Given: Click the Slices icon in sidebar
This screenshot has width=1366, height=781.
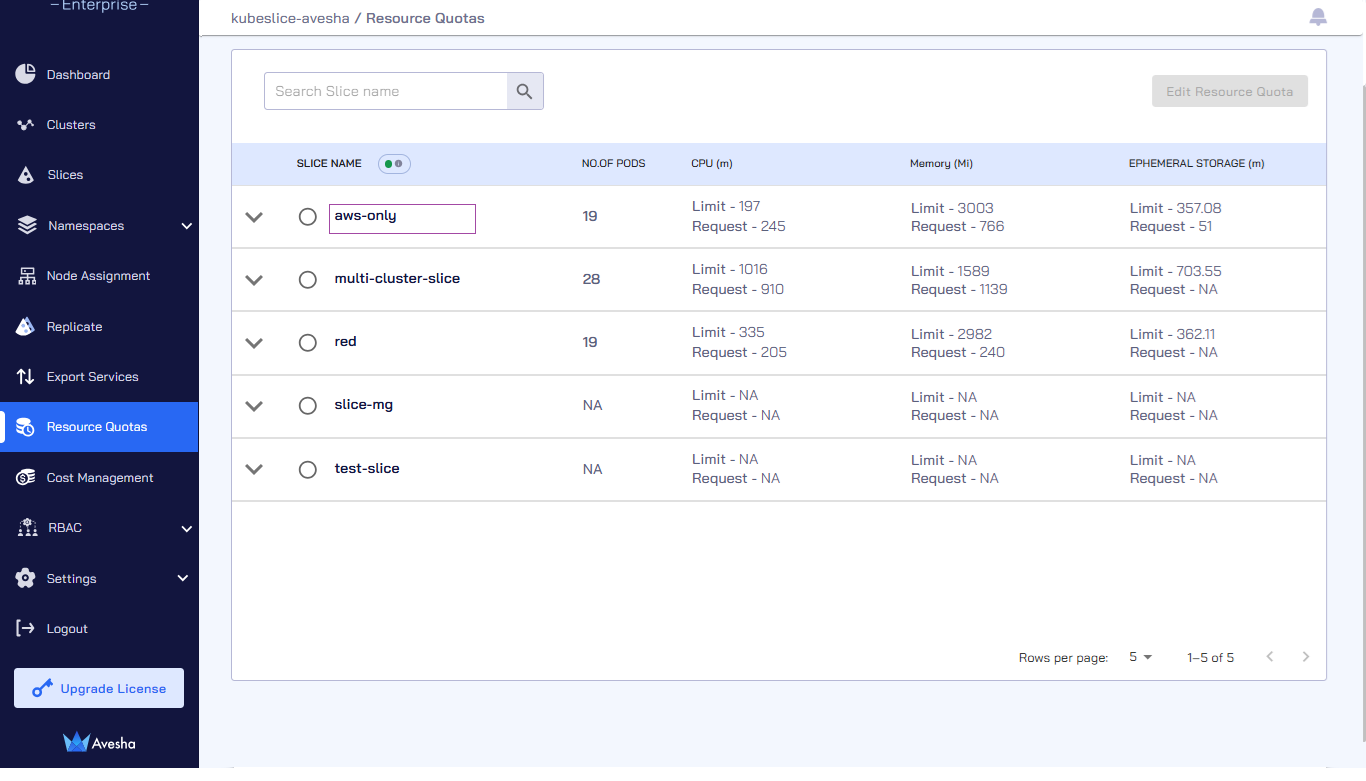Looking at the screenshot, I should tap(26, 175).
